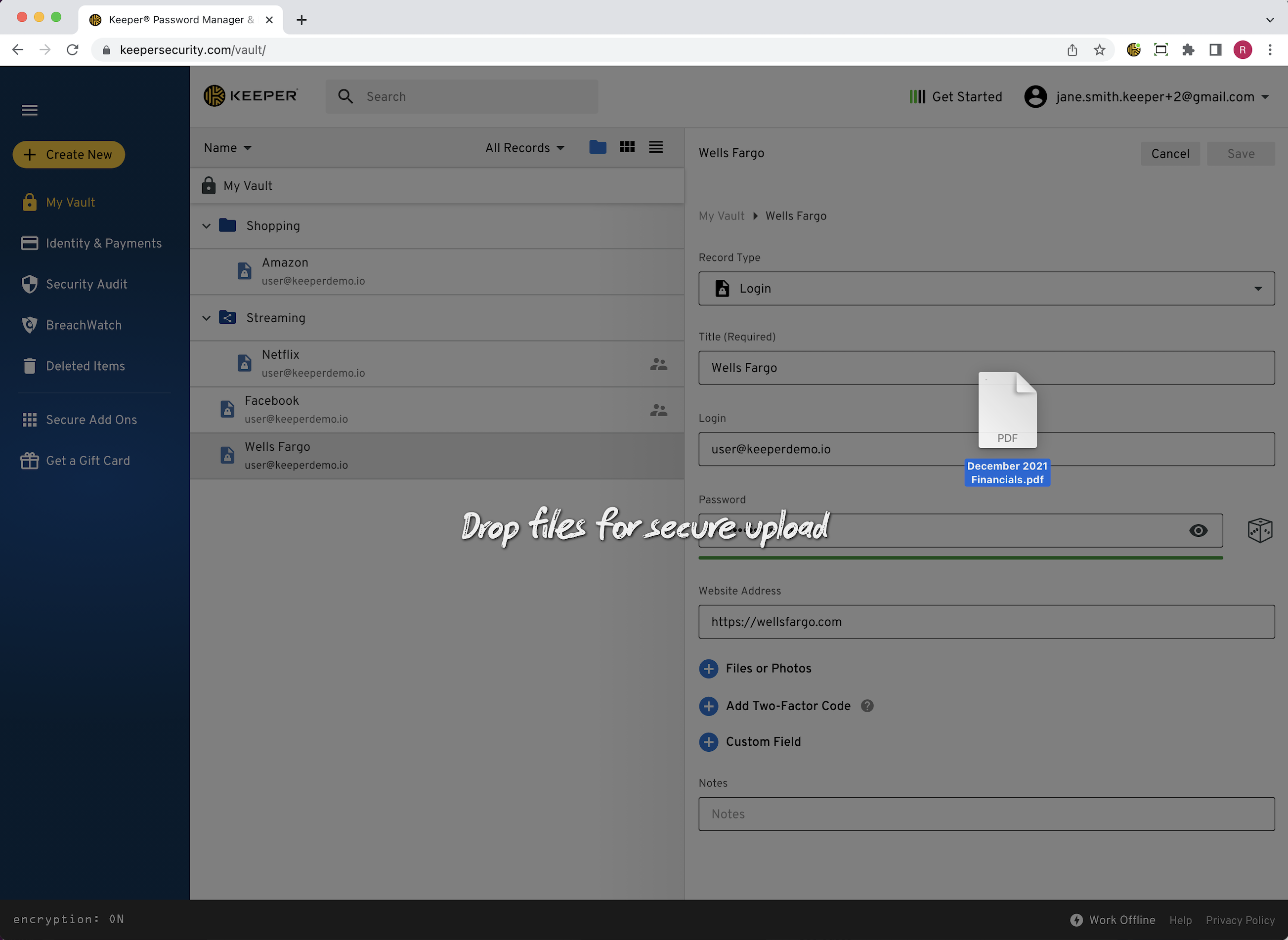Image resolution: width=1288 pixels, height=940 pixels.
Task: Click Add Two-Factor Code
Action: (775, 706)
